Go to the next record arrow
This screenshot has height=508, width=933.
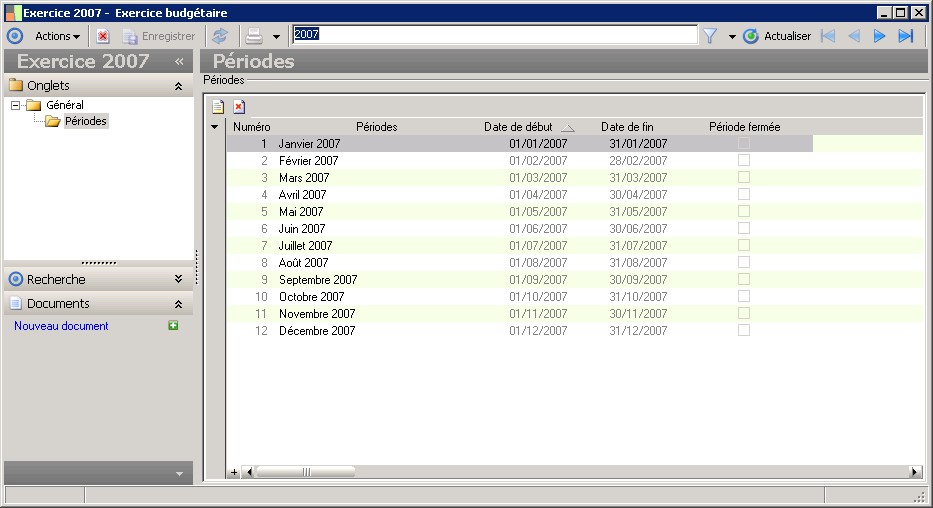879,36
